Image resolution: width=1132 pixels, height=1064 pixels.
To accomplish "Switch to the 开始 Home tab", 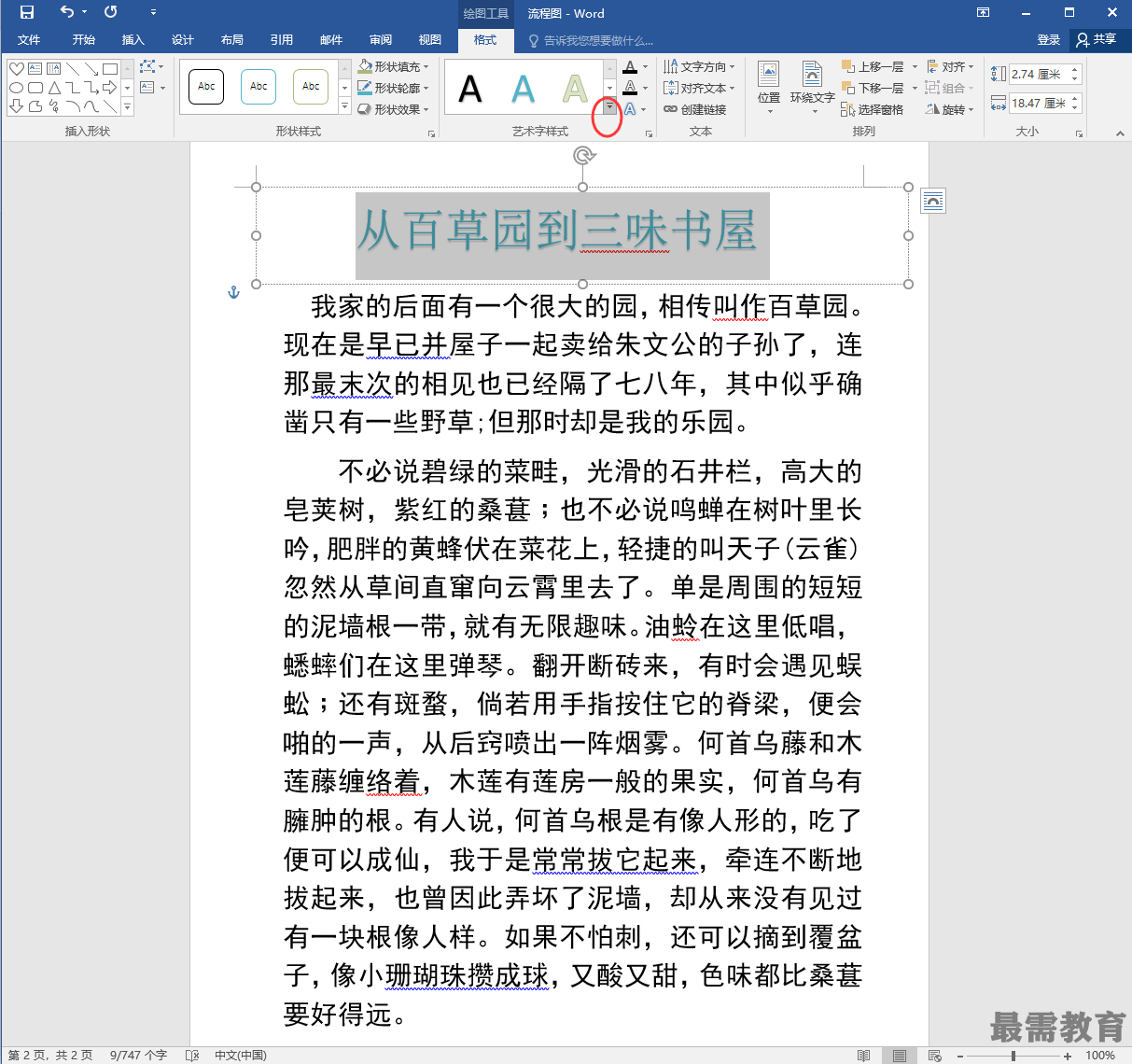I will click(x=84, y=40).
